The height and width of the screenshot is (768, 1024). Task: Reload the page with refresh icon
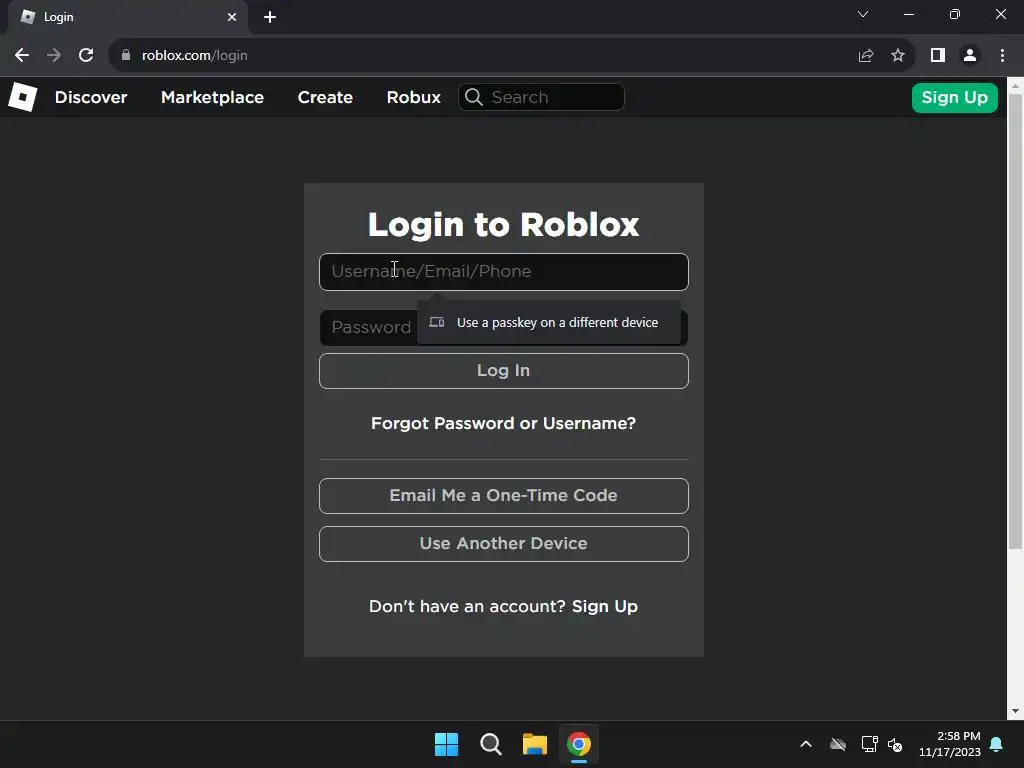click(86, 56)
